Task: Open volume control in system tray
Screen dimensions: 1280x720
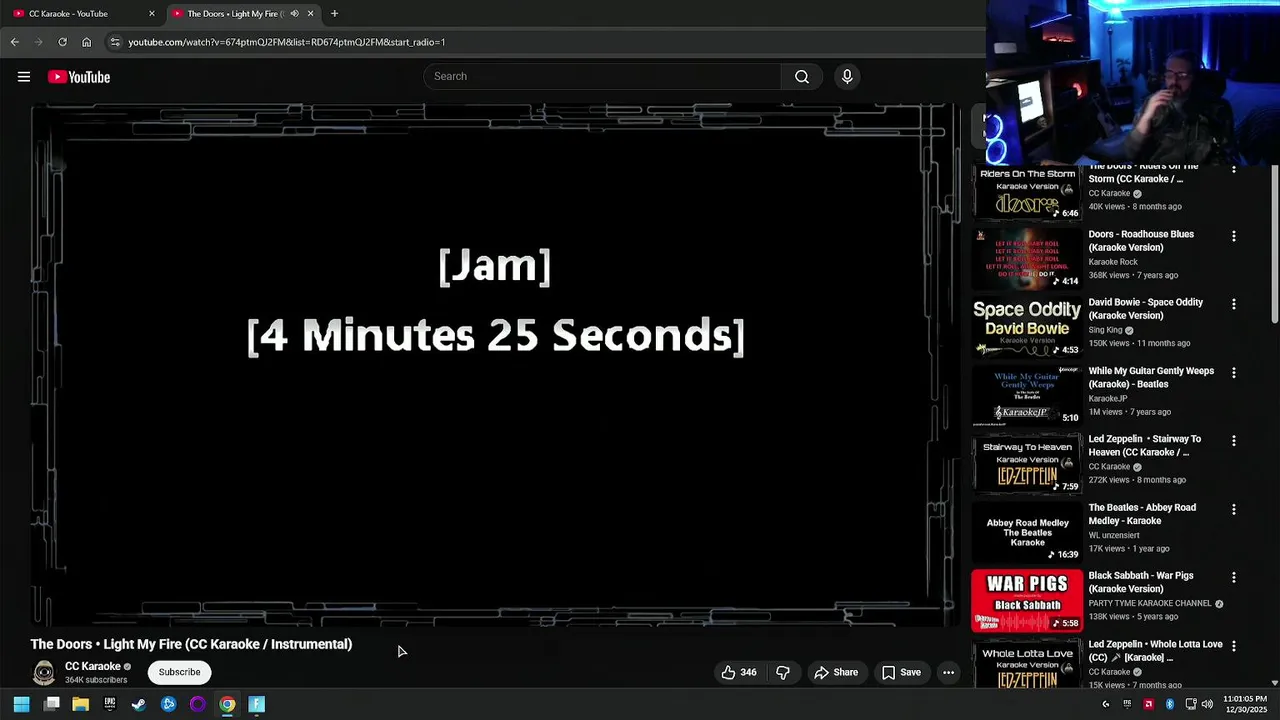Action: 1207,704
